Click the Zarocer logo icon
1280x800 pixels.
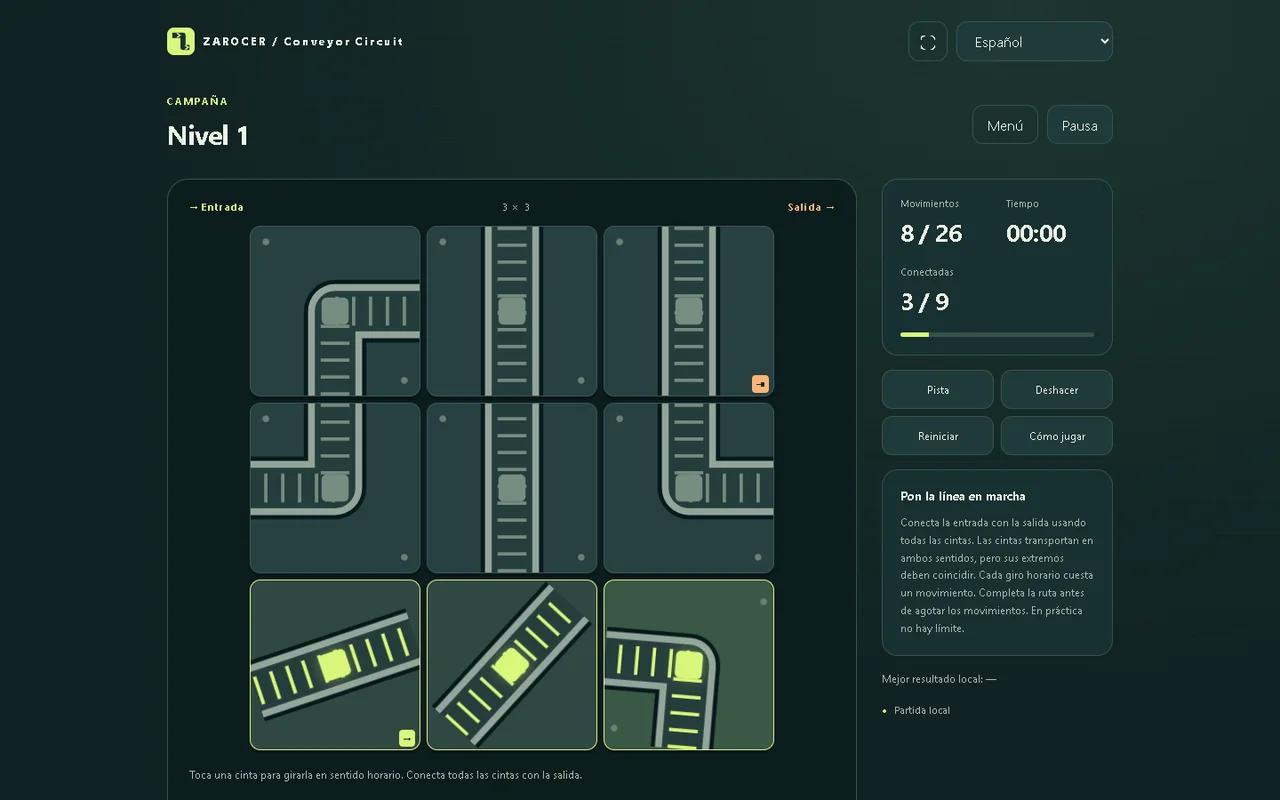pyautogui.click(x=180, y=41)
